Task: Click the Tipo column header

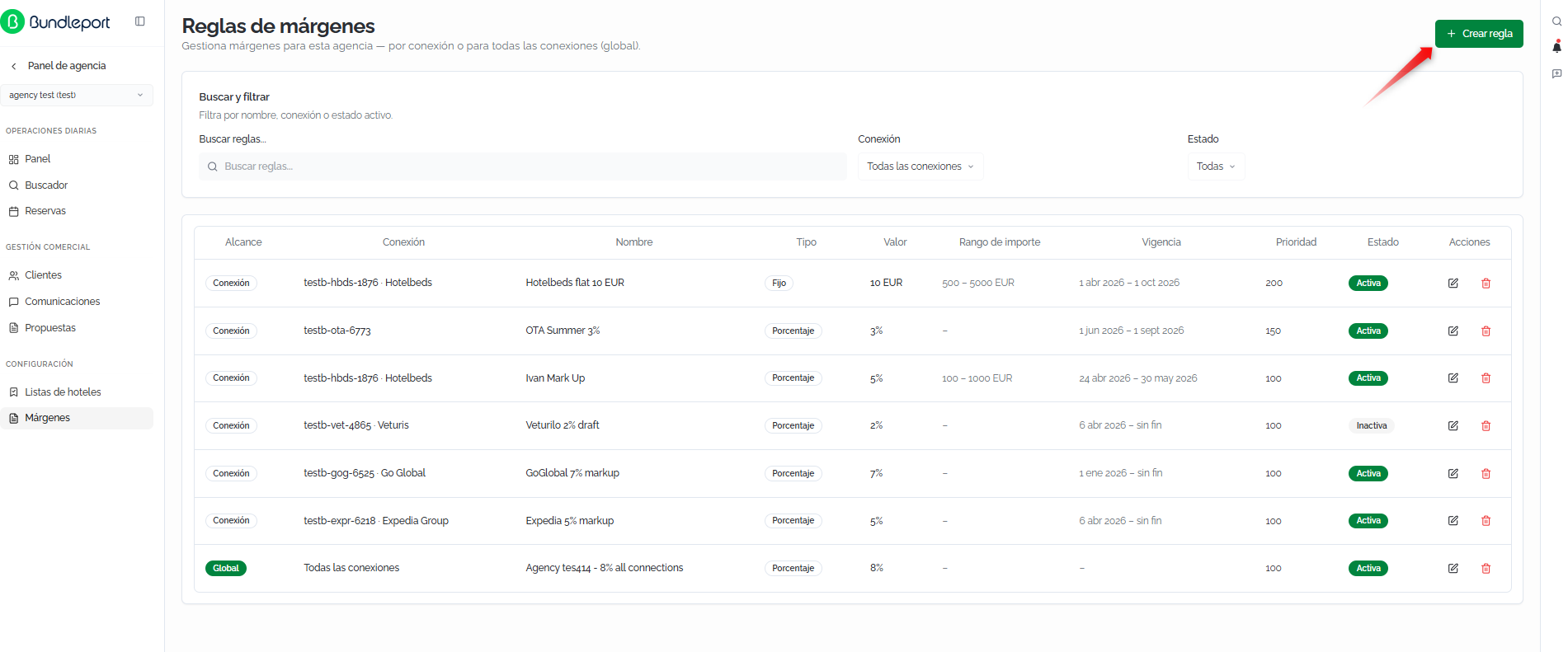Action: (806, 242)
